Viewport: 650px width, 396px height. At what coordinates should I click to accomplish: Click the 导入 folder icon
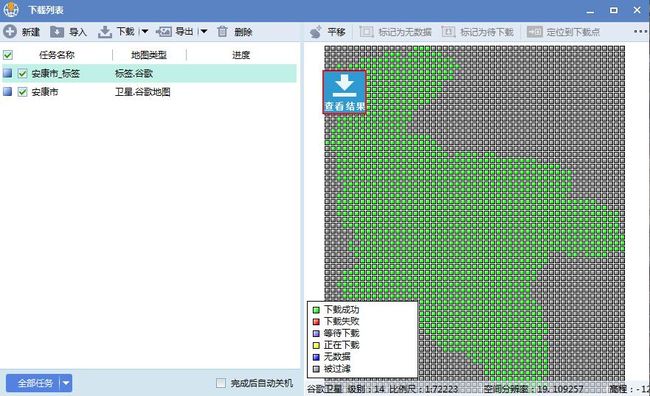[x=57, y=32]
